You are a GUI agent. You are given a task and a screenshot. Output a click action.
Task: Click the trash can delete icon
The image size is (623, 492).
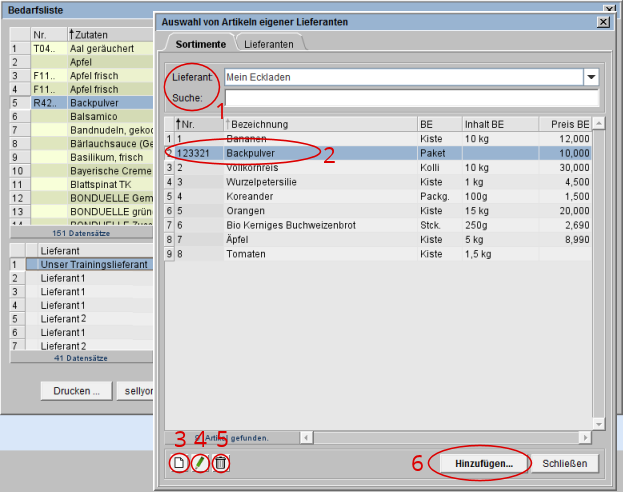[x=221, y=463]
